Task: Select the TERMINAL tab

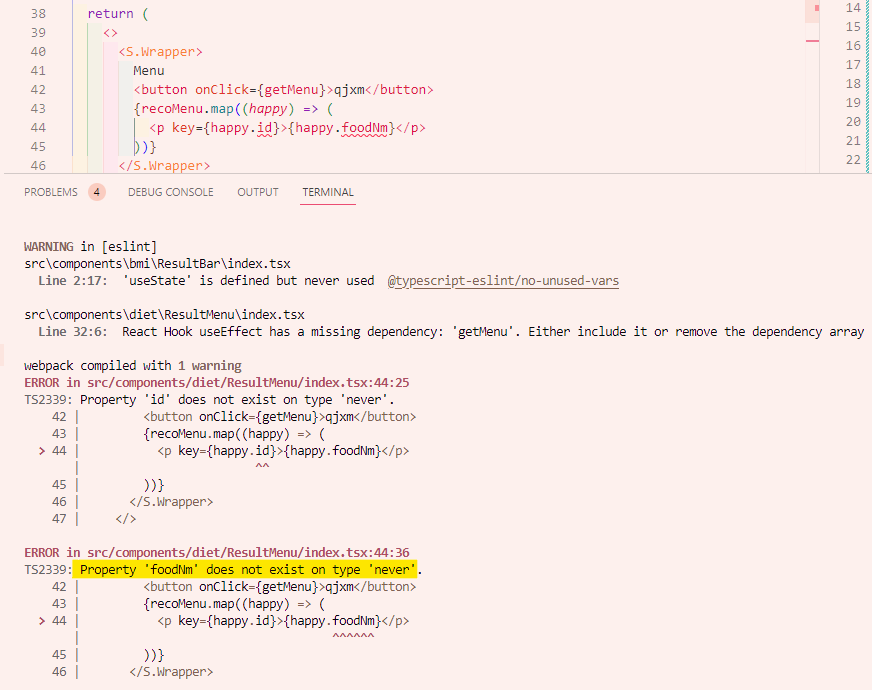Action: (328, 192)
